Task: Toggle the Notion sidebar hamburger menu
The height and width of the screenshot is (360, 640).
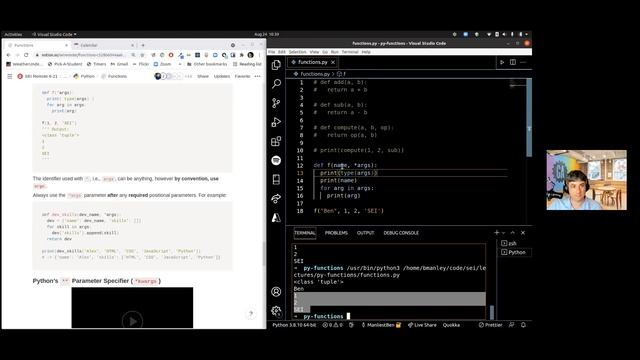Action: (9, 76)
